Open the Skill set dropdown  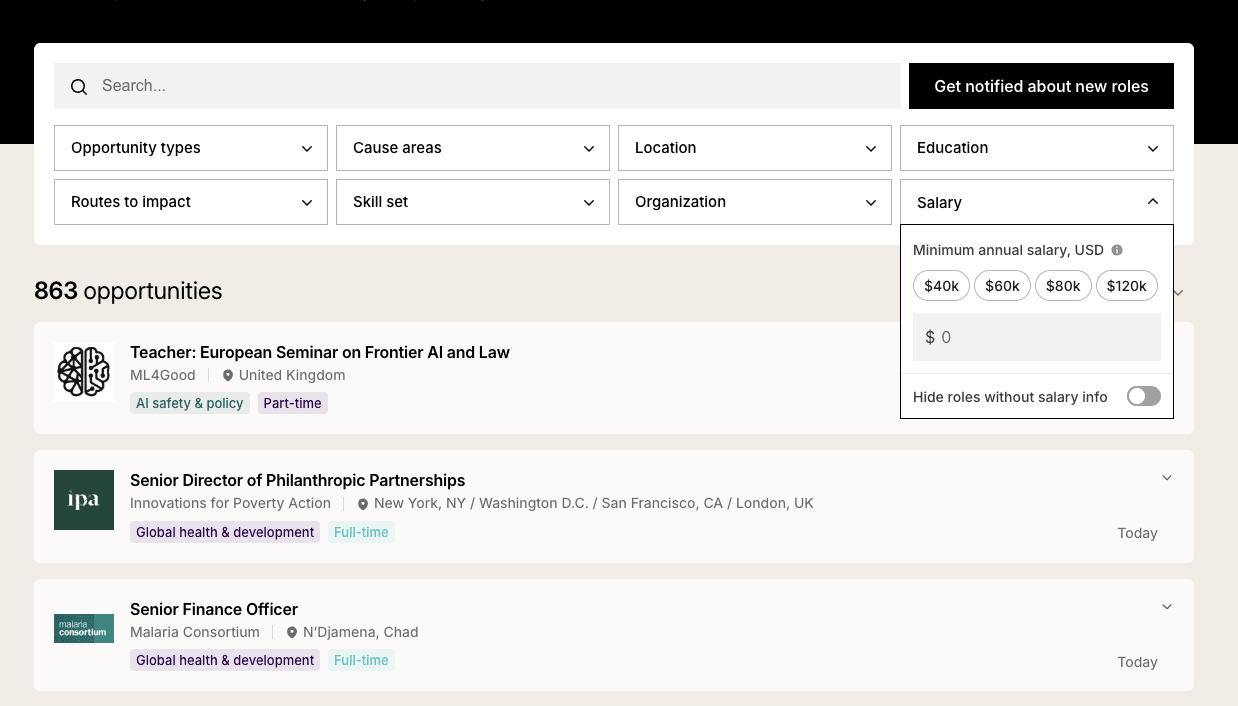coord(473,202)
